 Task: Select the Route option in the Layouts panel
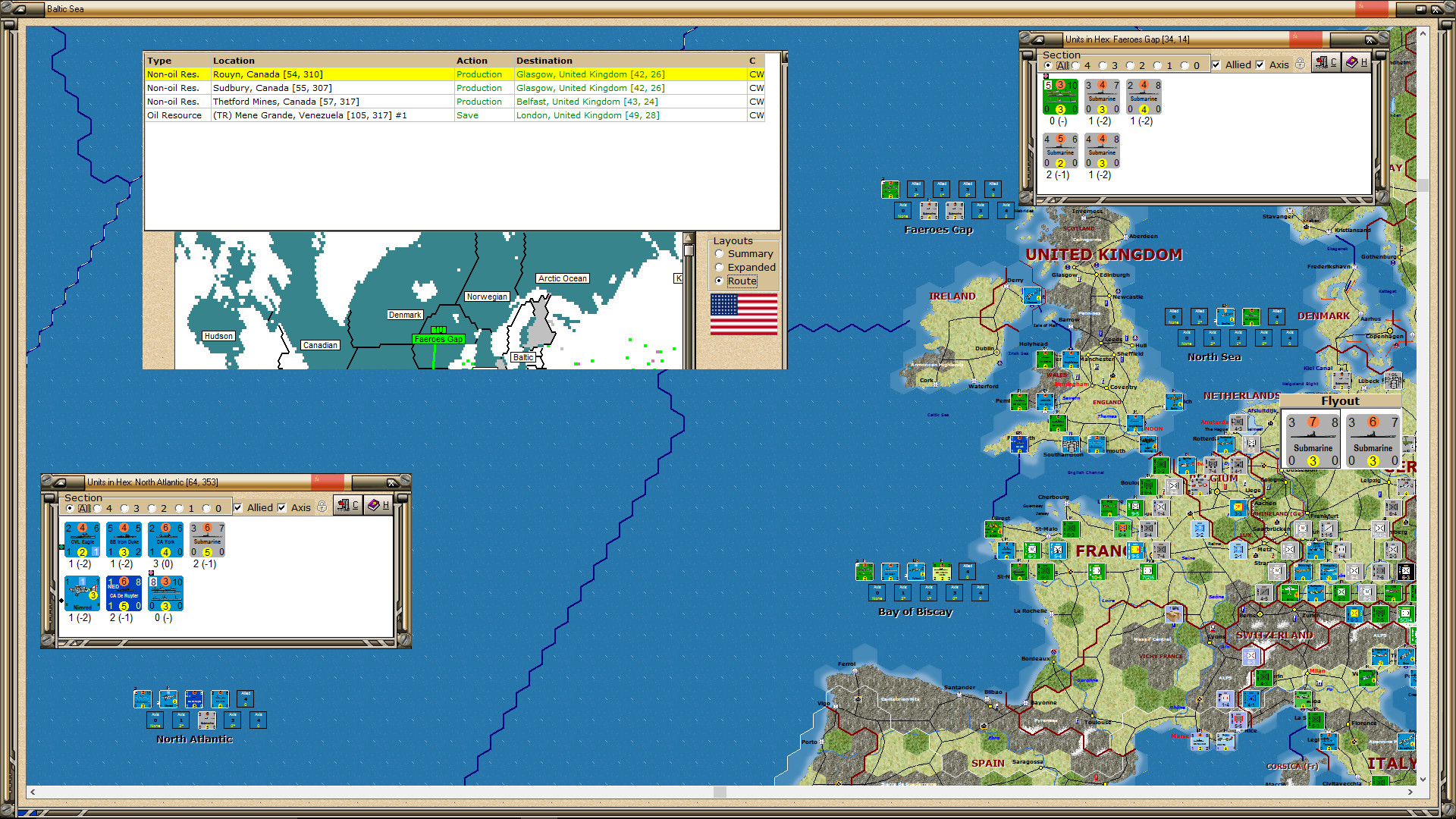[x=719, y=281]
